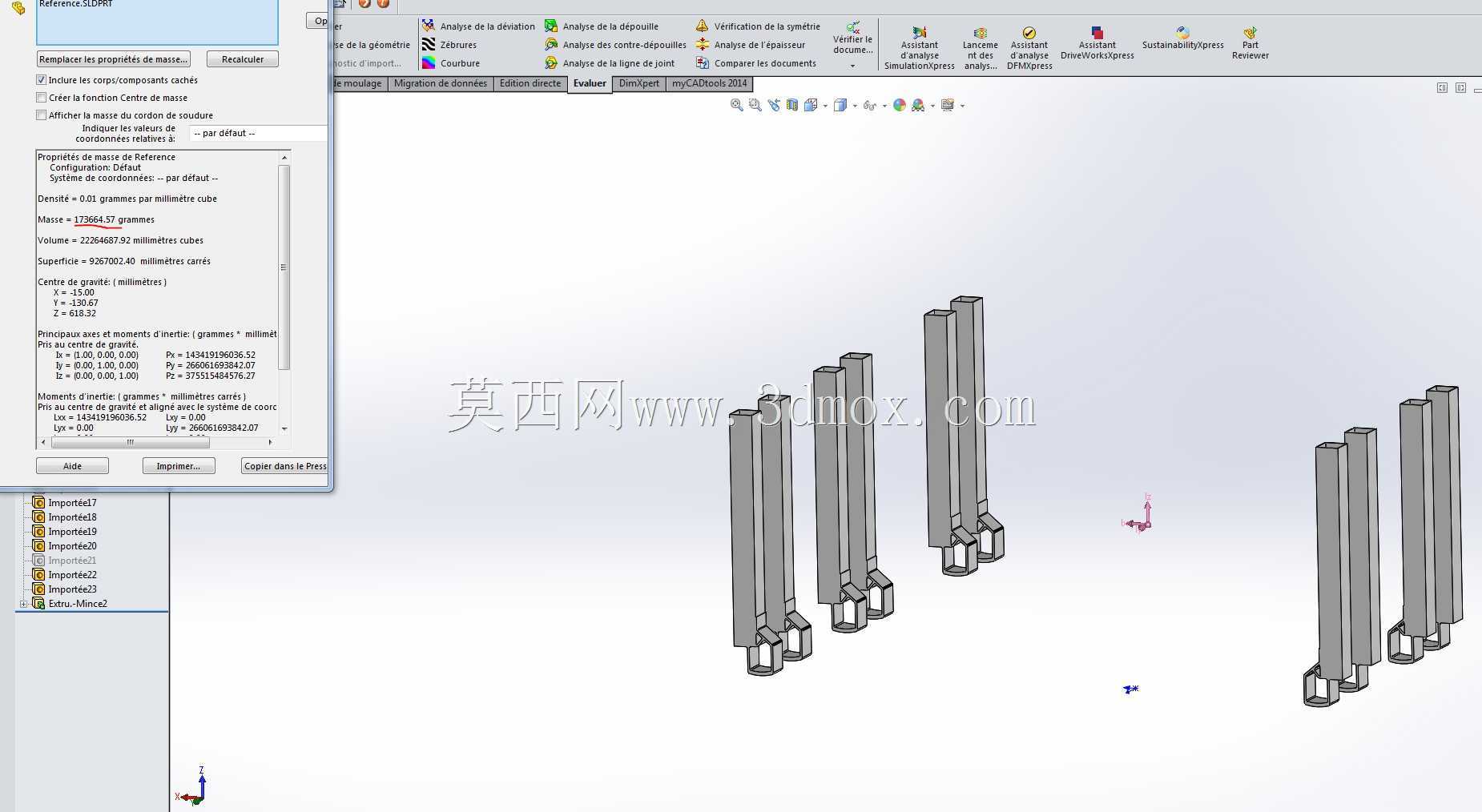1482x812 pixels.
Task: Check Afficher la masse du cordon de soudure
Action: tap(42, 115)
